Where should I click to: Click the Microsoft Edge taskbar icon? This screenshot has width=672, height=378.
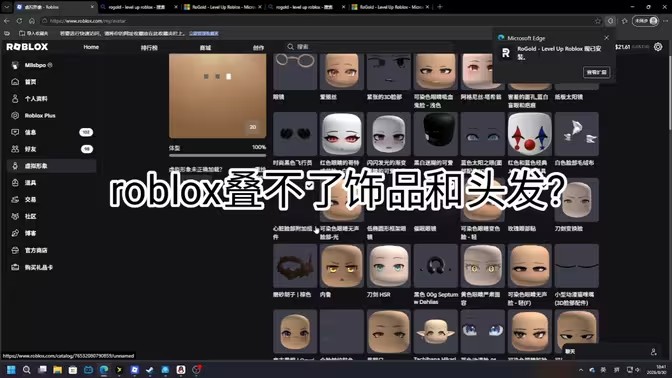point(104,369)
